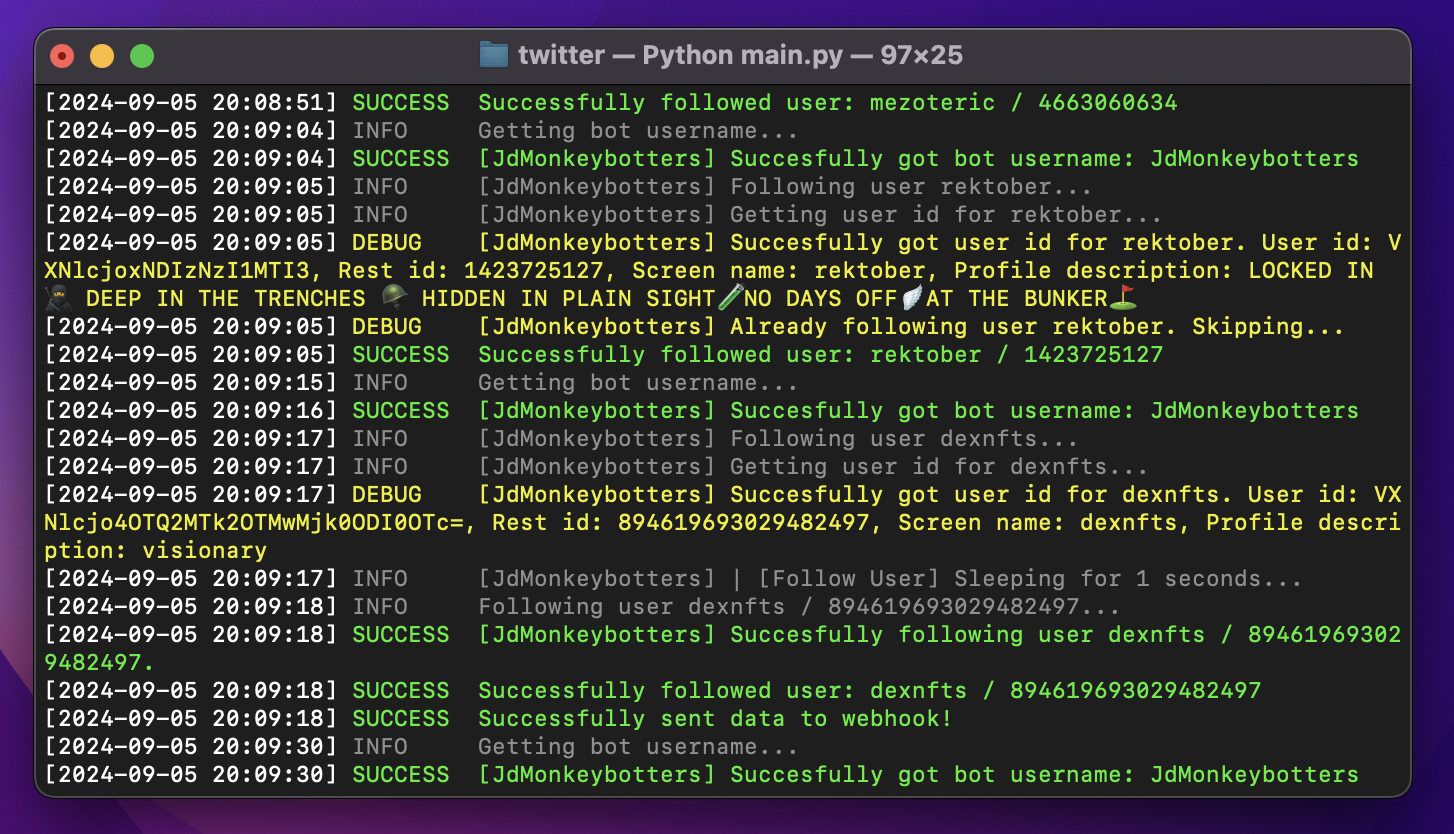Click 'Following user dexnfts...' with JdMonkeybotters prefix

pyautogui.click(x=904, y=438)
